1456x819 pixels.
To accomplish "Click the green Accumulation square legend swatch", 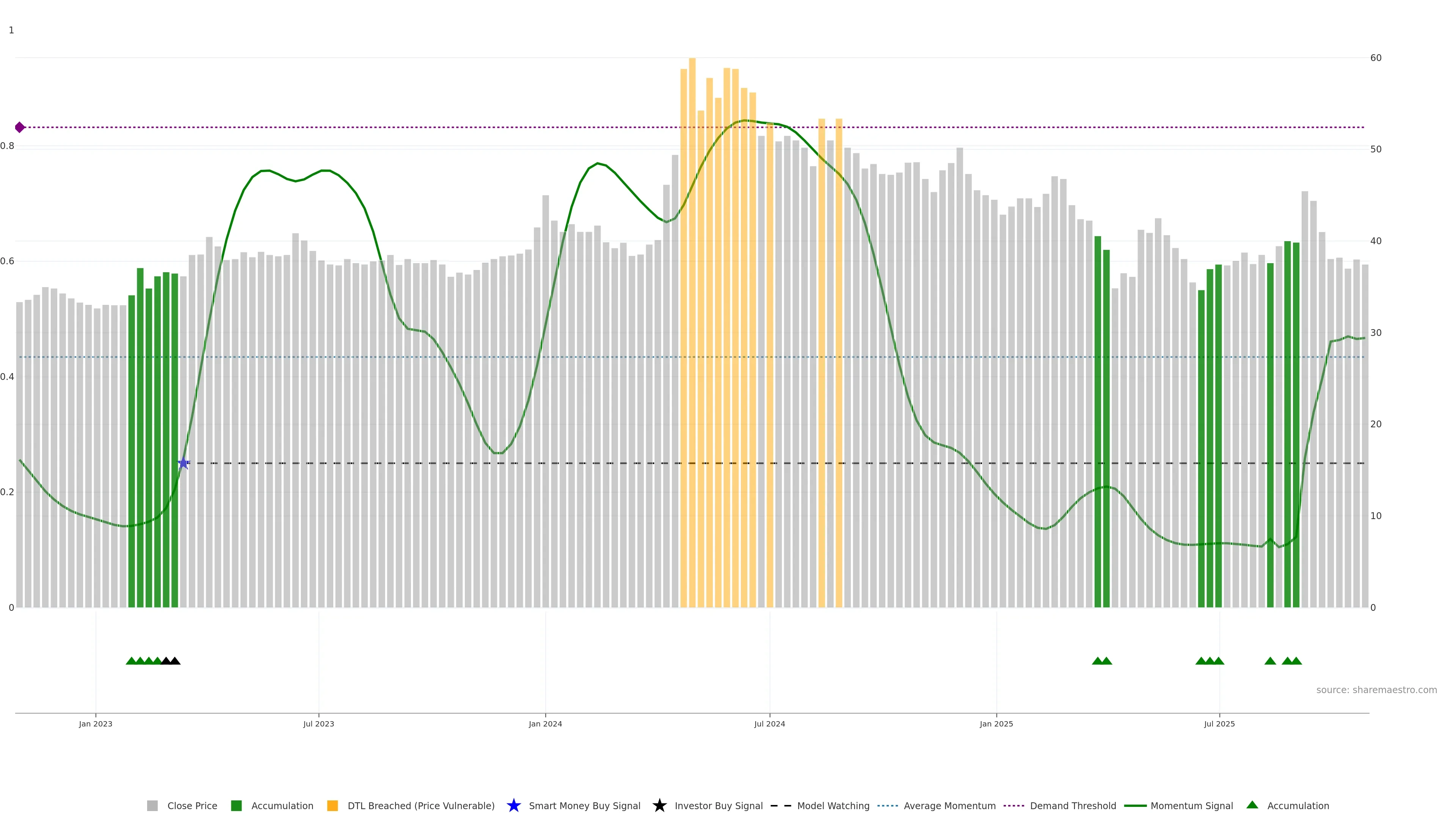I will [x=236, y=805].
